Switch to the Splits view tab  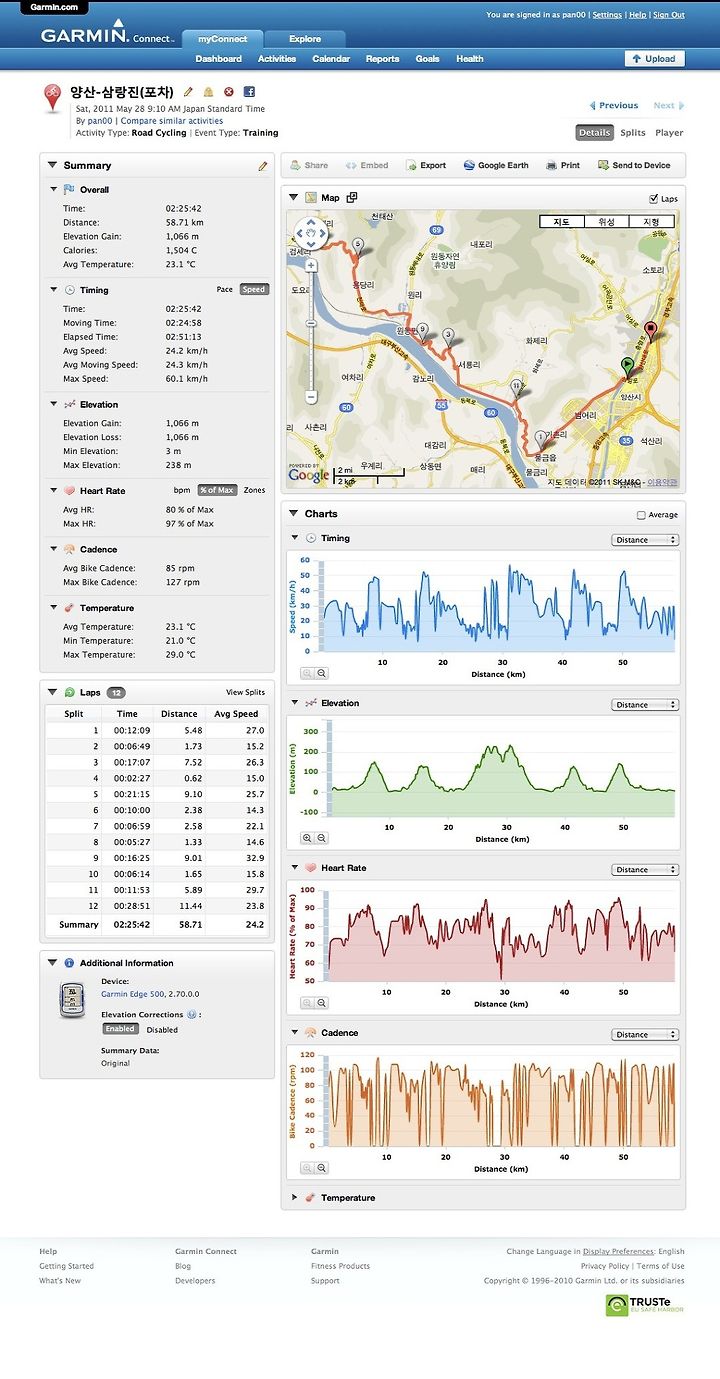(x=633, y=132)
